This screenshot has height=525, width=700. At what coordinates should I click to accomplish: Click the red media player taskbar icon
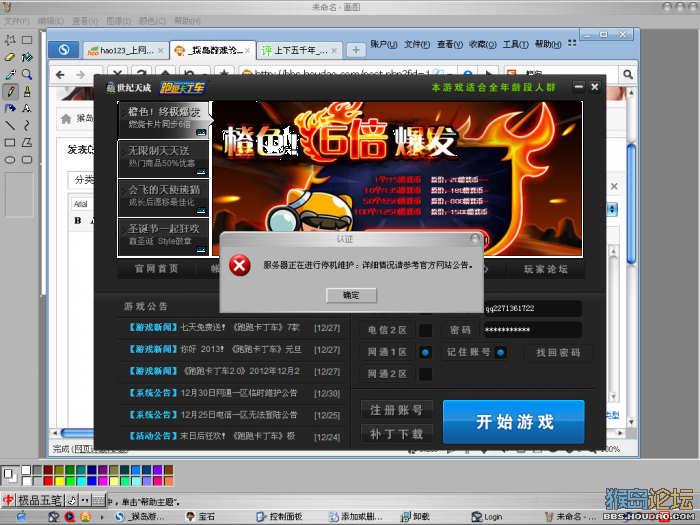pos(70,517)
